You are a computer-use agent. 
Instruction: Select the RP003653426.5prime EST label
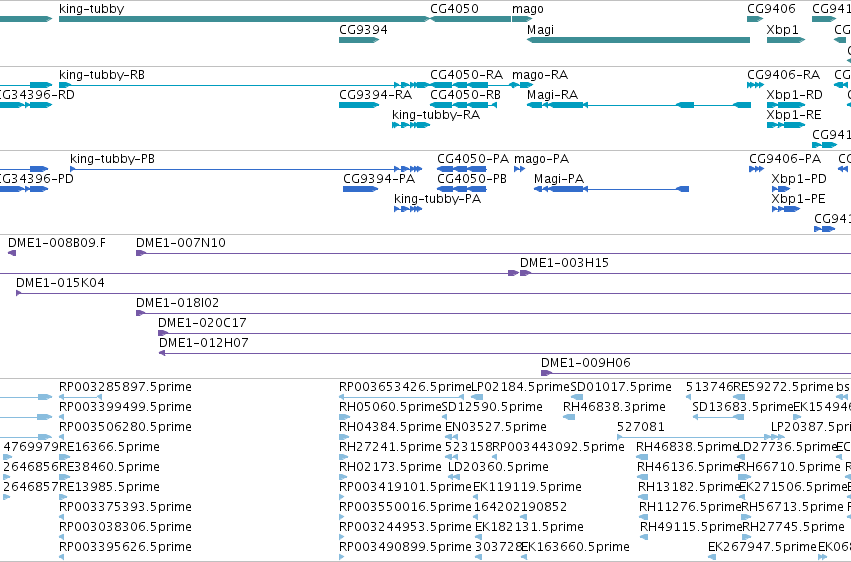click(x=405, y=387)
